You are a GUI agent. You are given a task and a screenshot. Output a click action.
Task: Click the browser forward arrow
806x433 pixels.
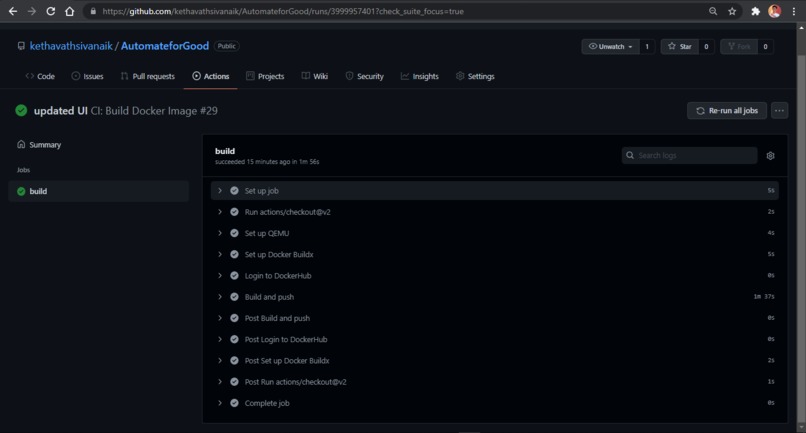(32, 11)
